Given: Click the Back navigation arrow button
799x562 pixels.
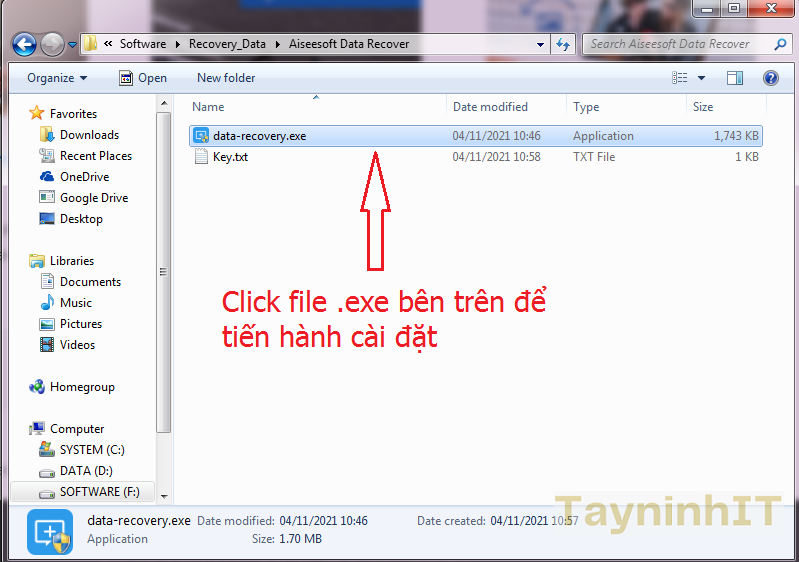Looking at the screenshot, I should click(24, 44).
